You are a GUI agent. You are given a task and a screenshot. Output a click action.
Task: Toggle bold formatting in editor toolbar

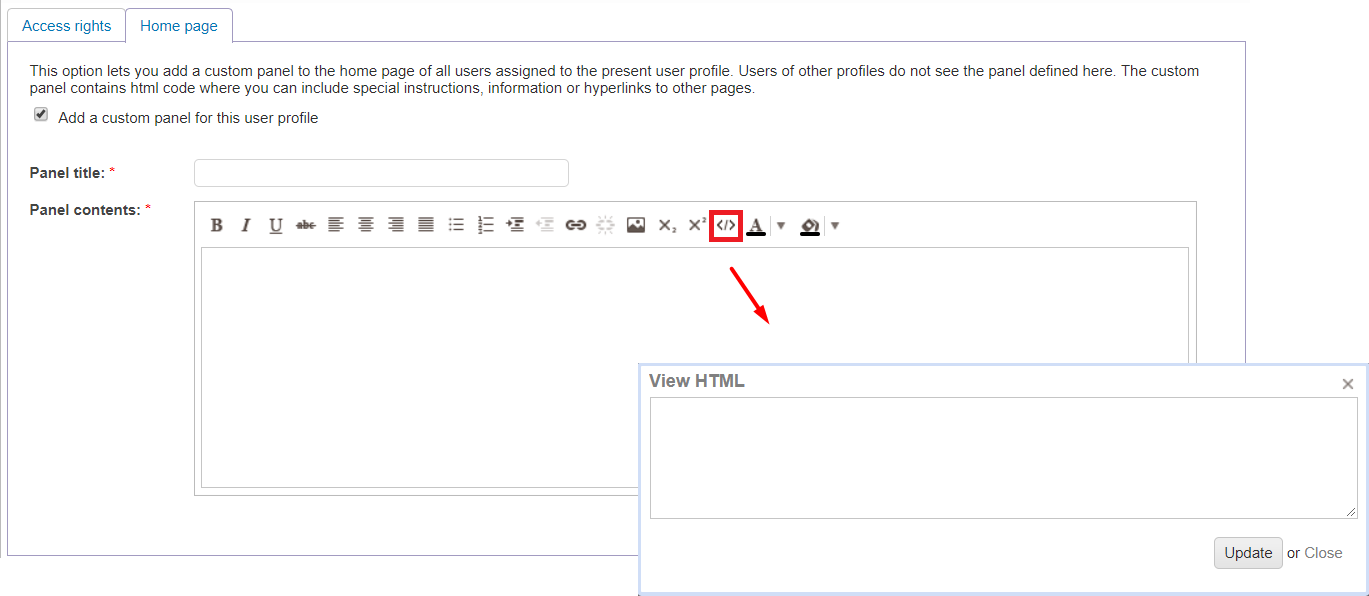tap(216, 226)
